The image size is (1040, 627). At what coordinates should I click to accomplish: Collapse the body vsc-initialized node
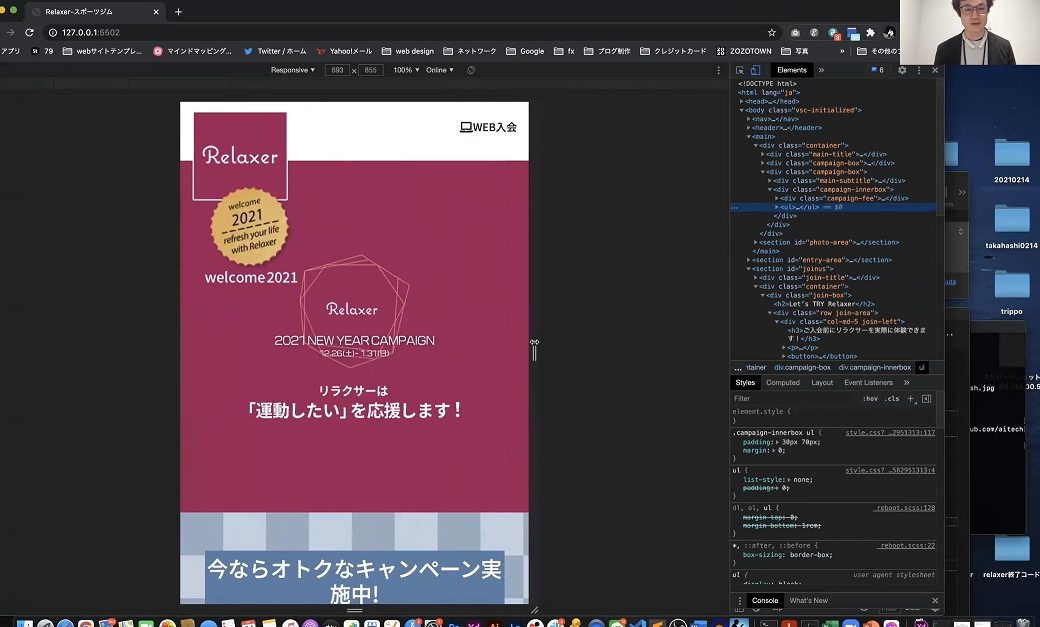click(x=742, y=110)
